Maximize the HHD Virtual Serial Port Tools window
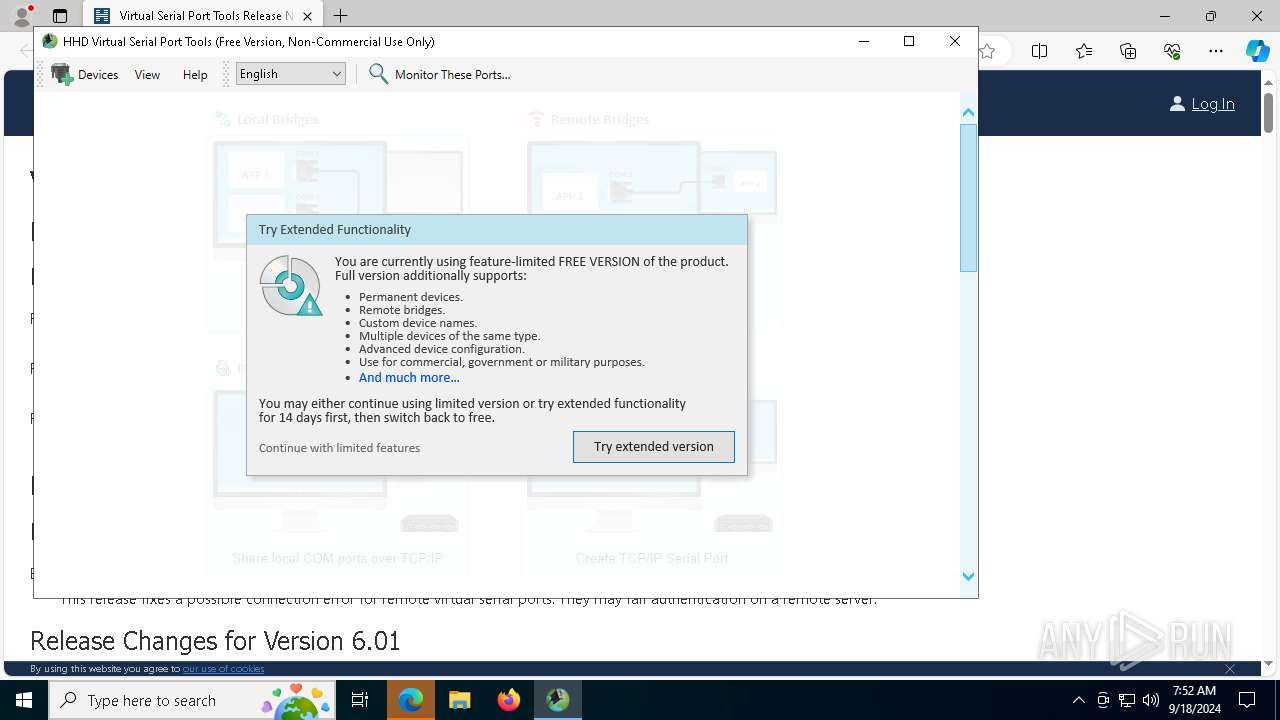 click(x=909, y=41)
